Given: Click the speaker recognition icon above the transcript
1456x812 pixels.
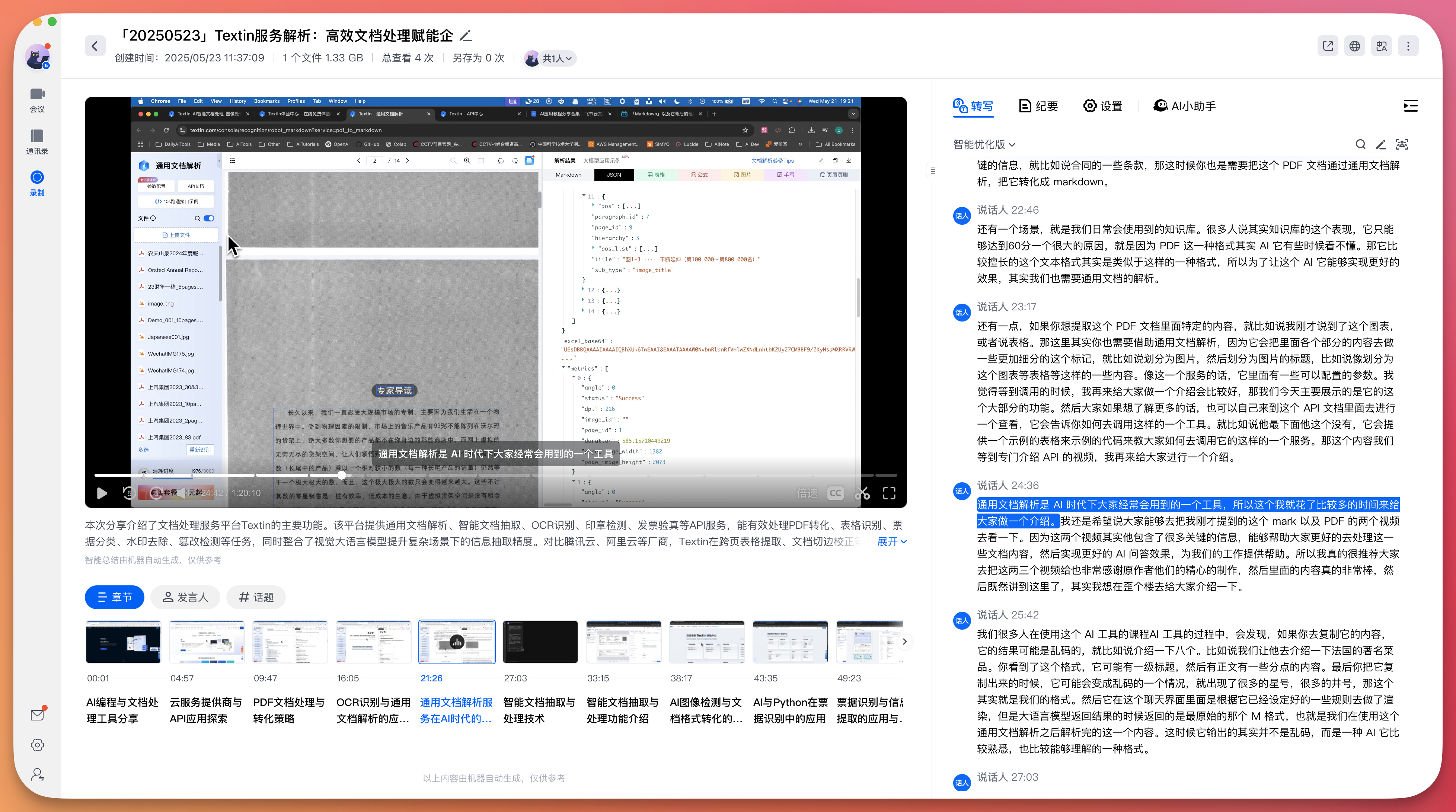Looking at the screenshot, I should (x=1402, y=145).
